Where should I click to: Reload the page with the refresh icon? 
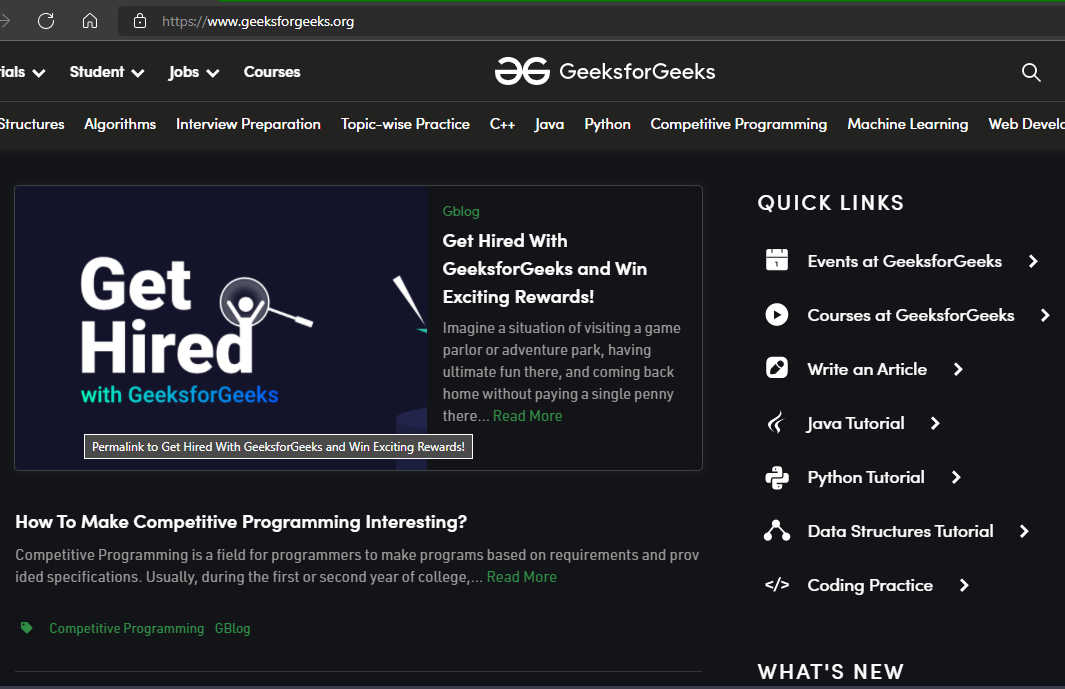46,21
